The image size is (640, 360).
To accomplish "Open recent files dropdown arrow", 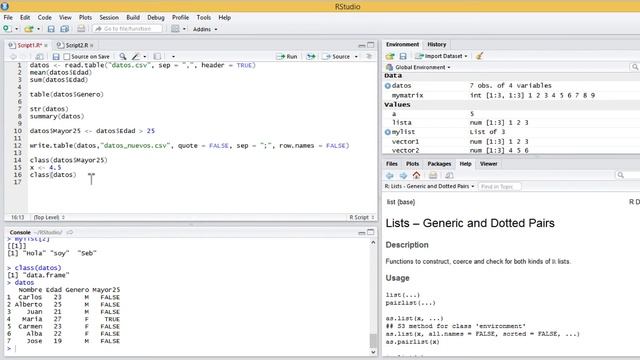I will coord(39,29).
